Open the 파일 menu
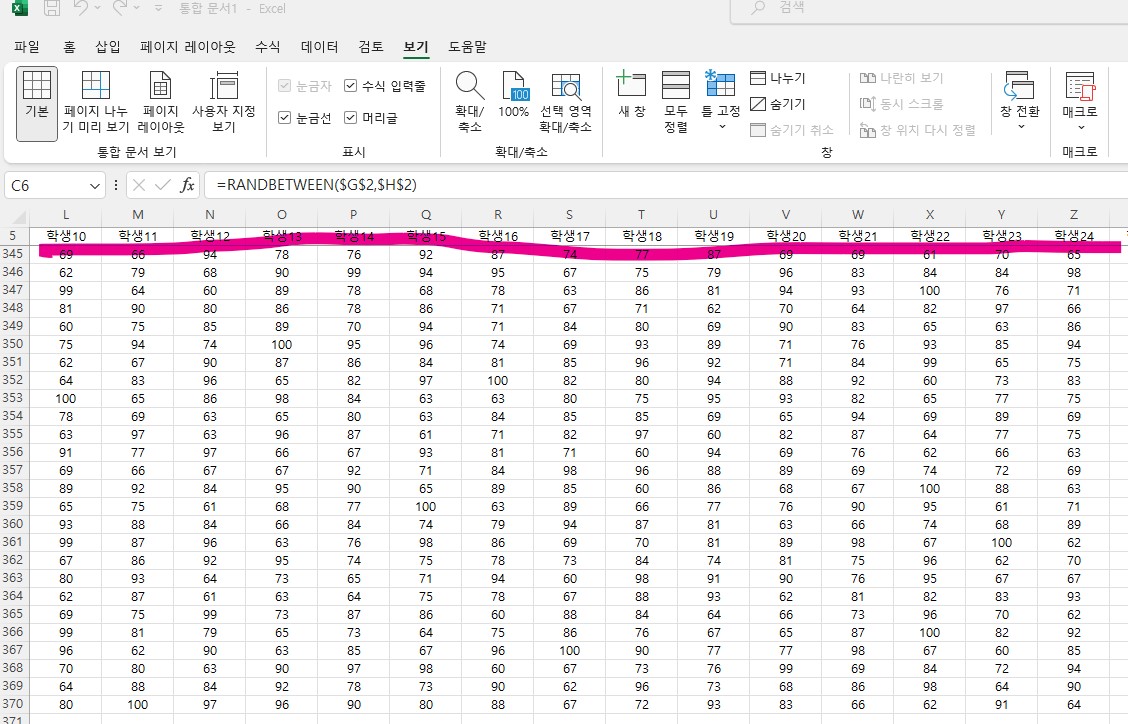 tap(26, 46)
